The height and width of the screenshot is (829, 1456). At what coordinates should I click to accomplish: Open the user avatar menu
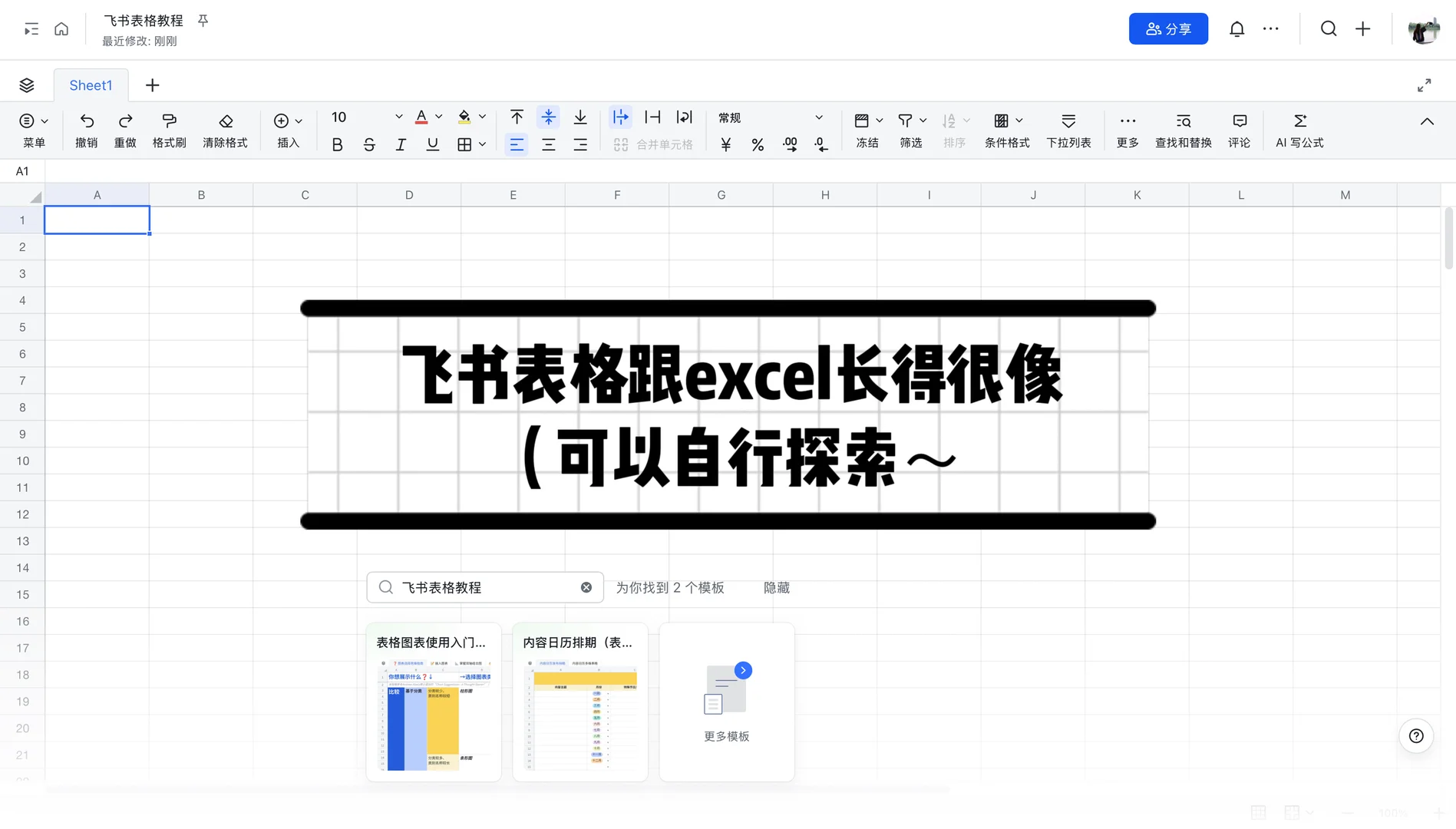[x=1424, y=30]
